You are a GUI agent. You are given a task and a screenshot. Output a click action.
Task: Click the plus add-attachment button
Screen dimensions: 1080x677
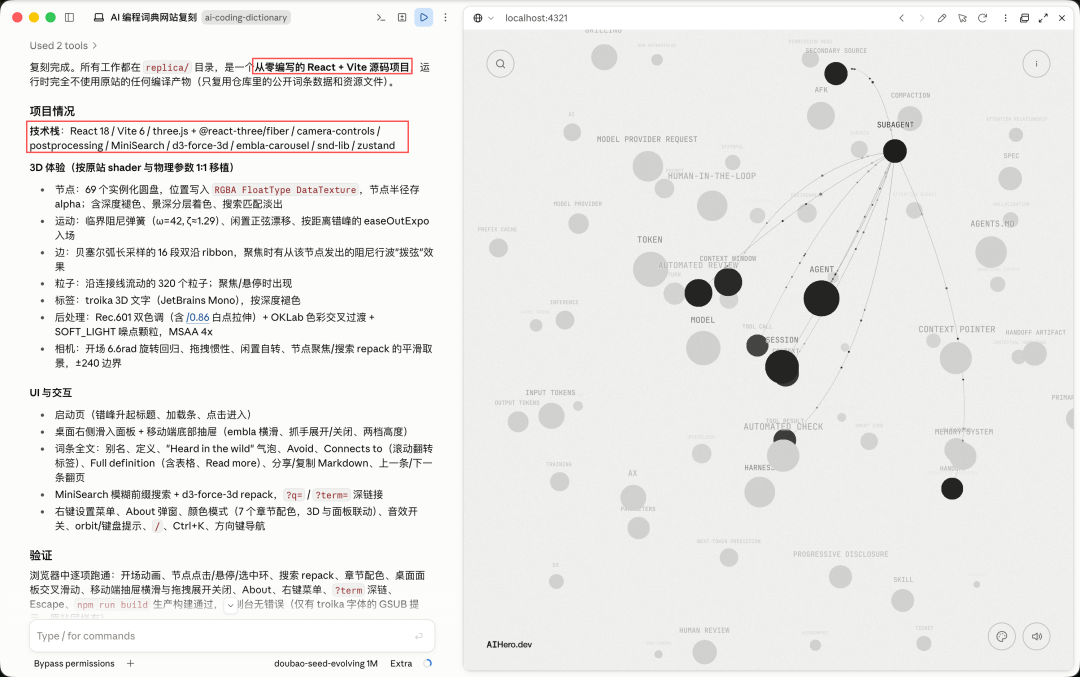131,663
